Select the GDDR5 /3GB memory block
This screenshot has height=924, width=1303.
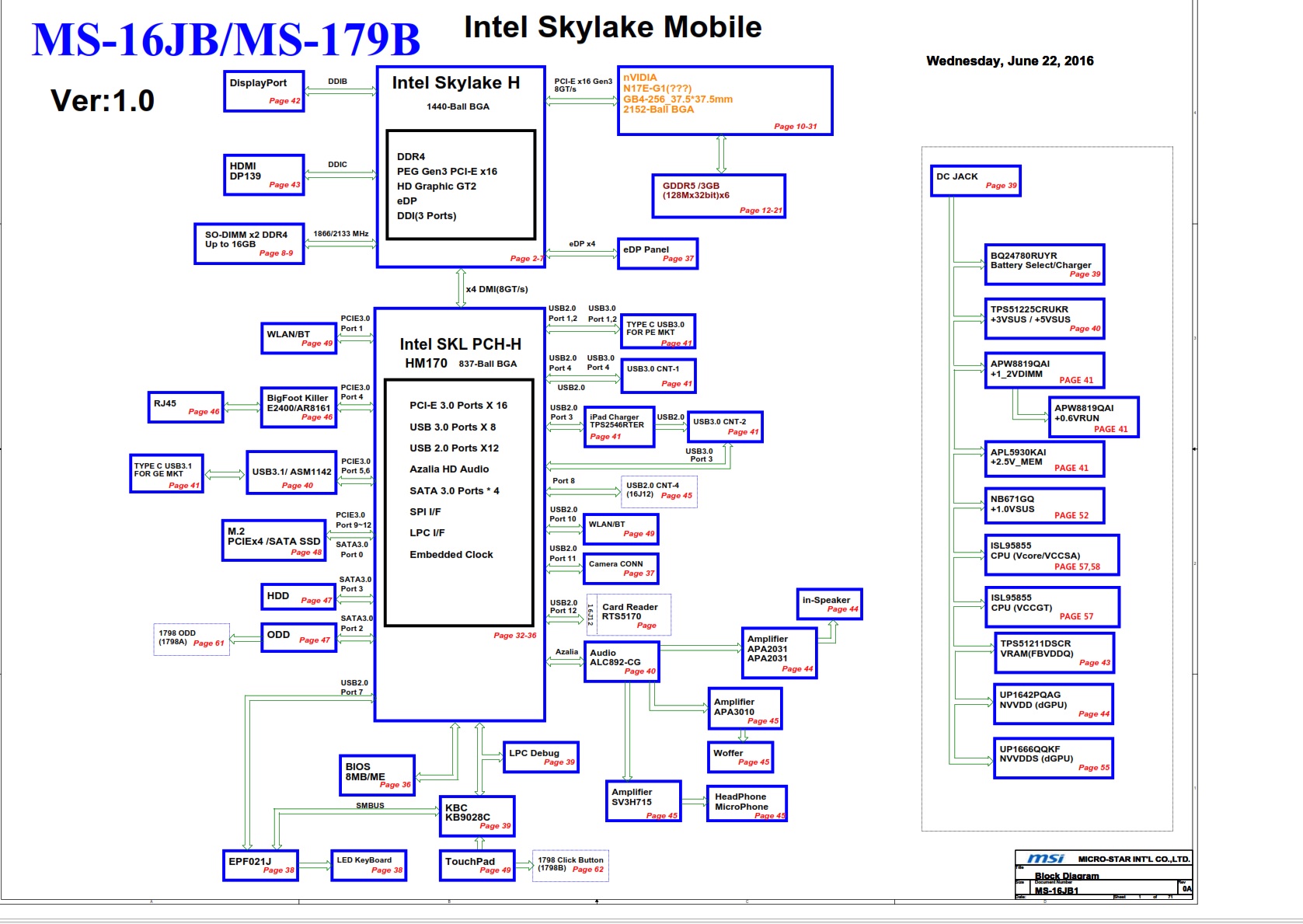[x=719, y=196]
